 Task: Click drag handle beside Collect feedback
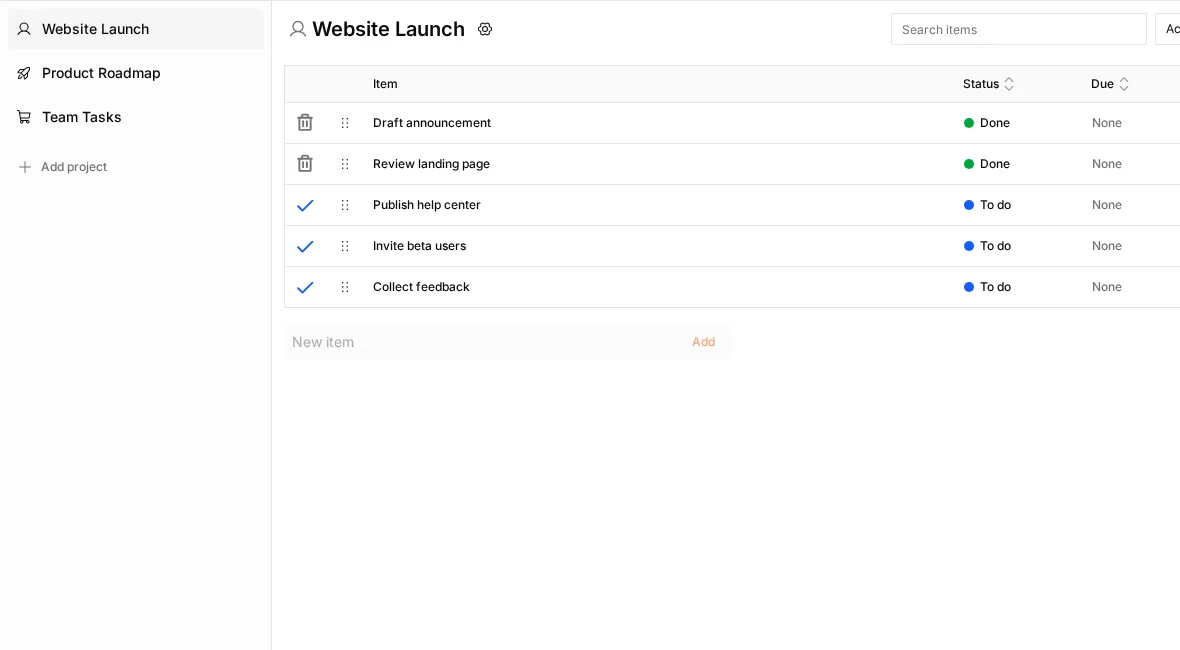click(345, 287)
